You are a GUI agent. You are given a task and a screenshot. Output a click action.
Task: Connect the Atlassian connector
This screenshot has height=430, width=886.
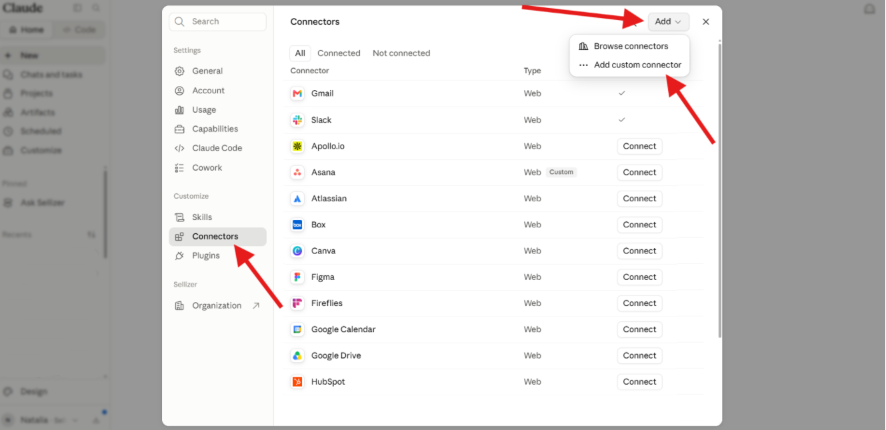coord(640,198)
